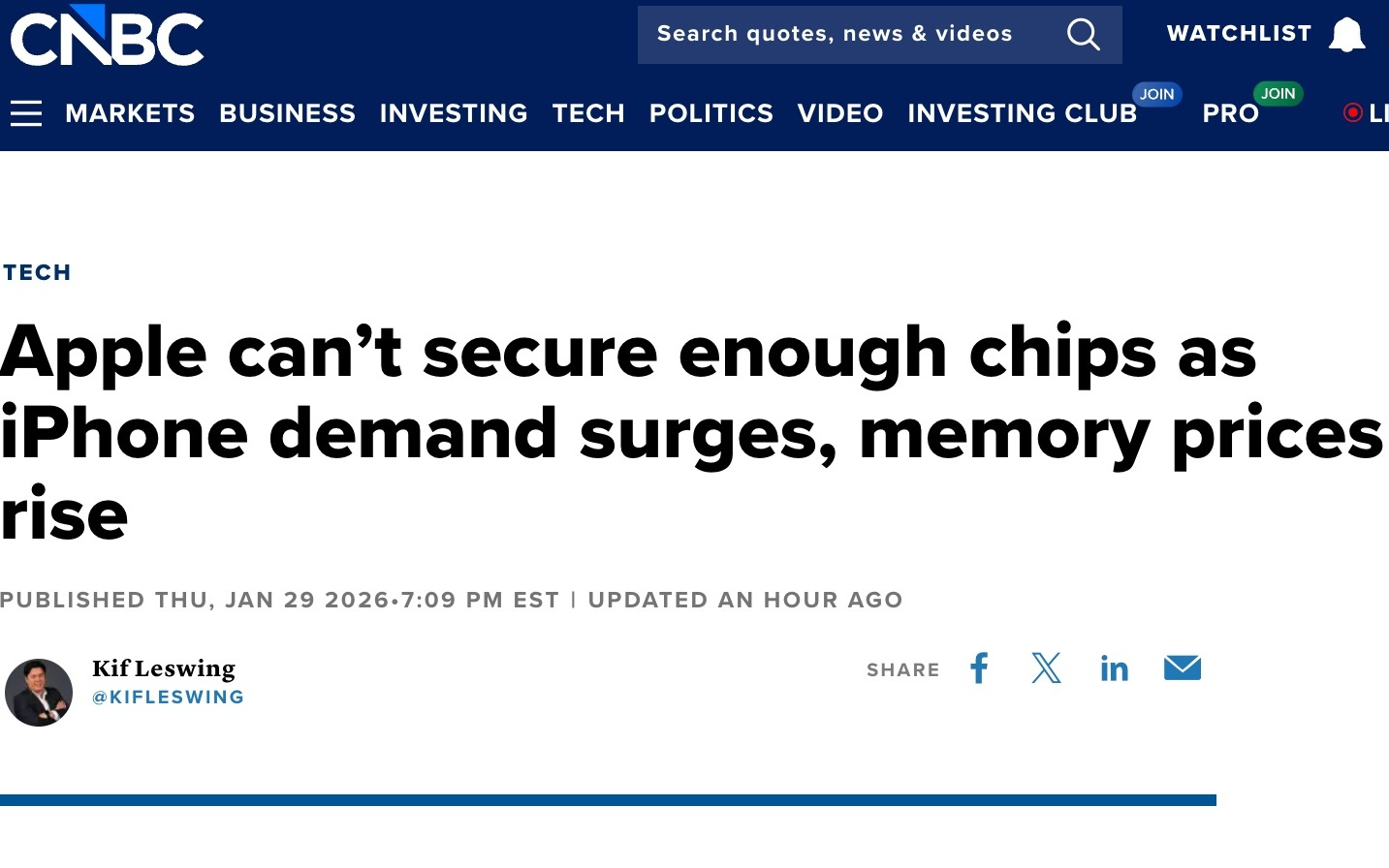Open the Investing Club link

pos(1022,113)
